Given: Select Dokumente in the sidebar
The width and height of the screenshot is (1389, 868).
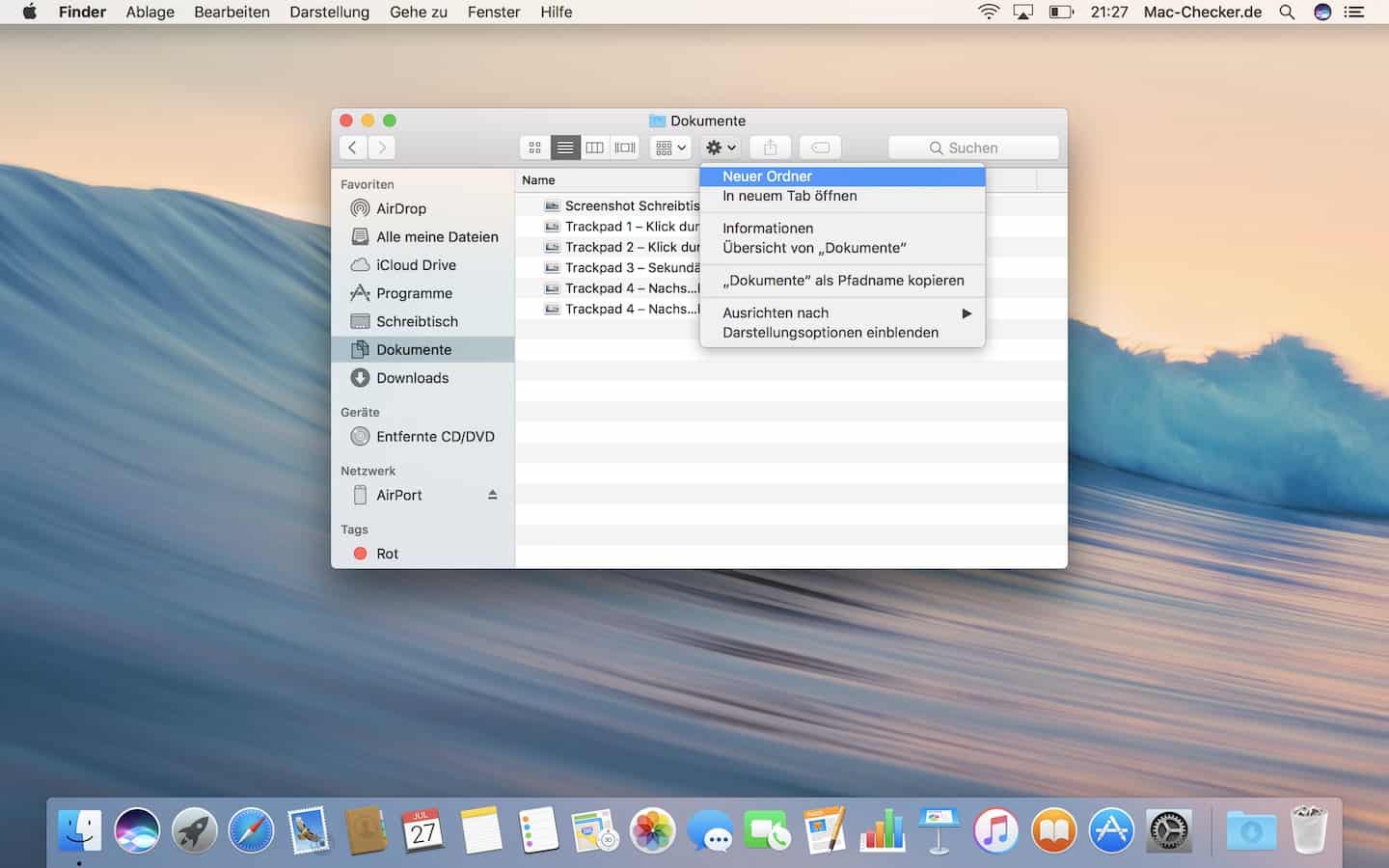Looking at the screenshot, I should point(422,350).
